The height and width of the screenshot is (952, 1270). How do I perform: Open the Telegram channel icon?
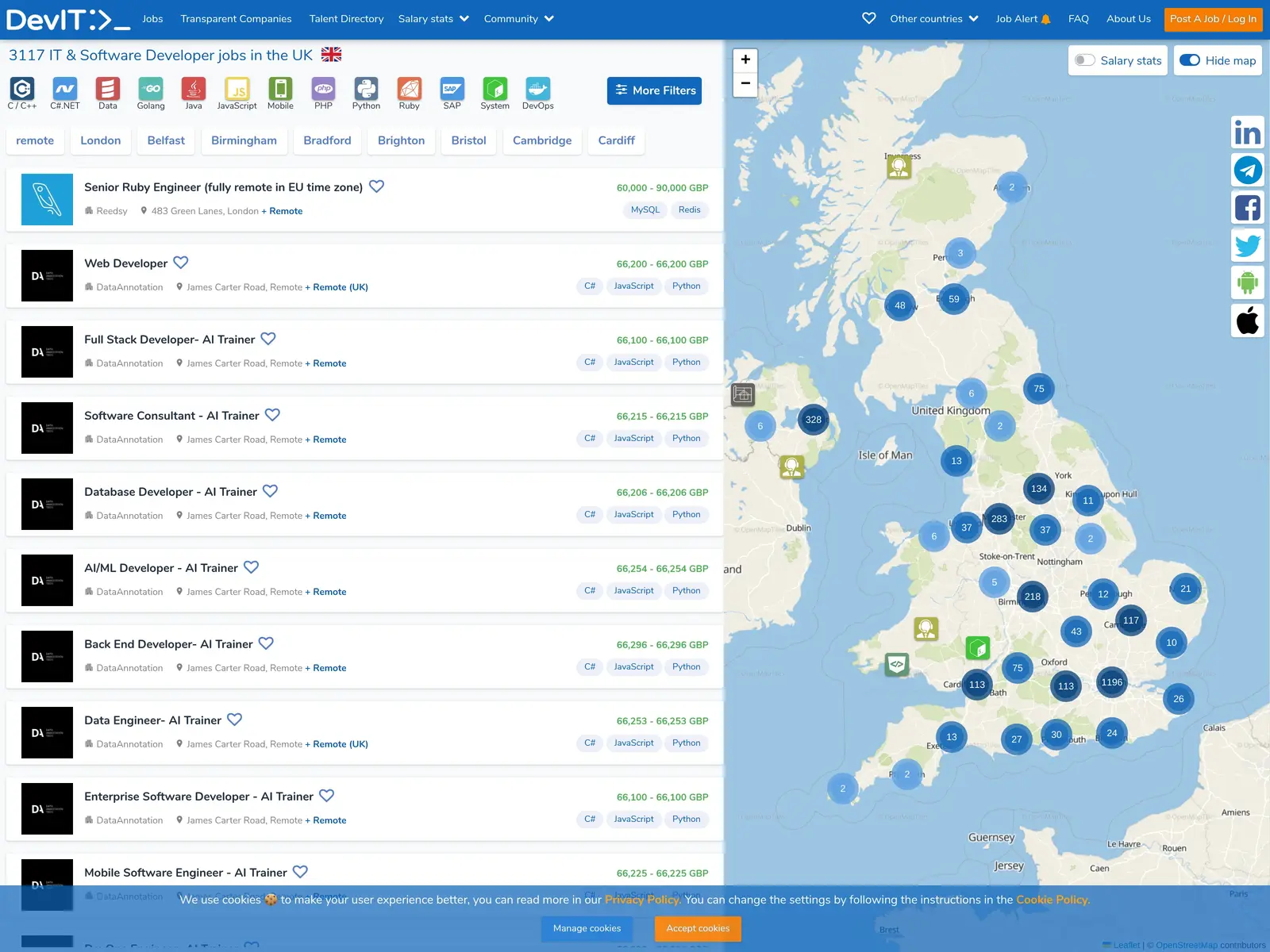[x=1248, y=170]
